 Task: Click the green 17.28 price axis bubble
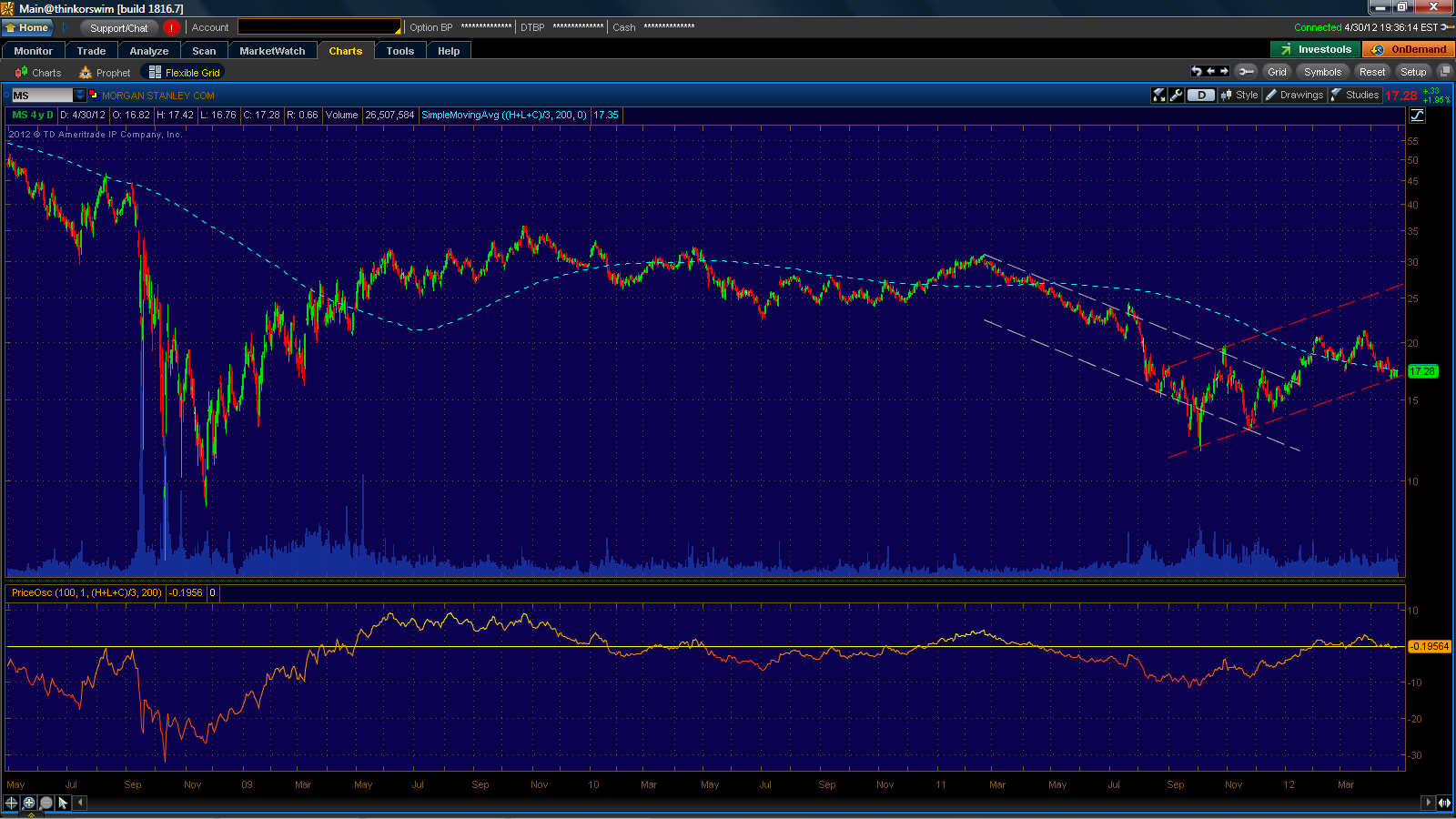[1422, 371]
